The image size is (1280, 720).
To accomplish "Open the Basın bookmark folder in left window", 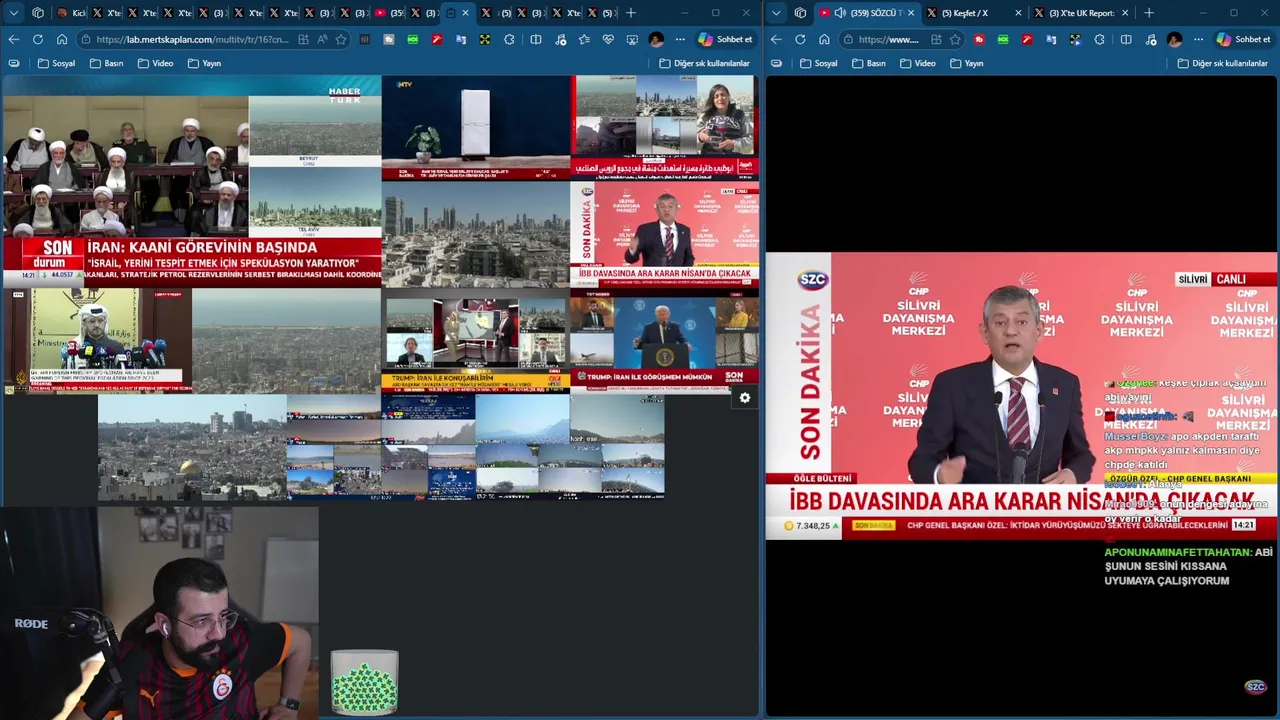I will coord(106,63).
